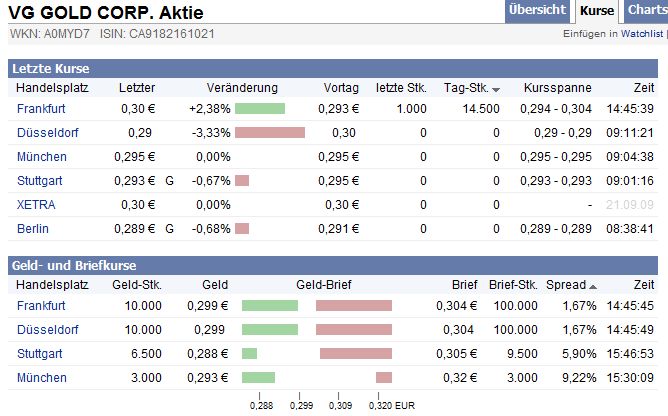Open Stuttgart in Geld- und Briefkurse table
The width and height of the screenshot is (668, 416).
click(40, 353)
